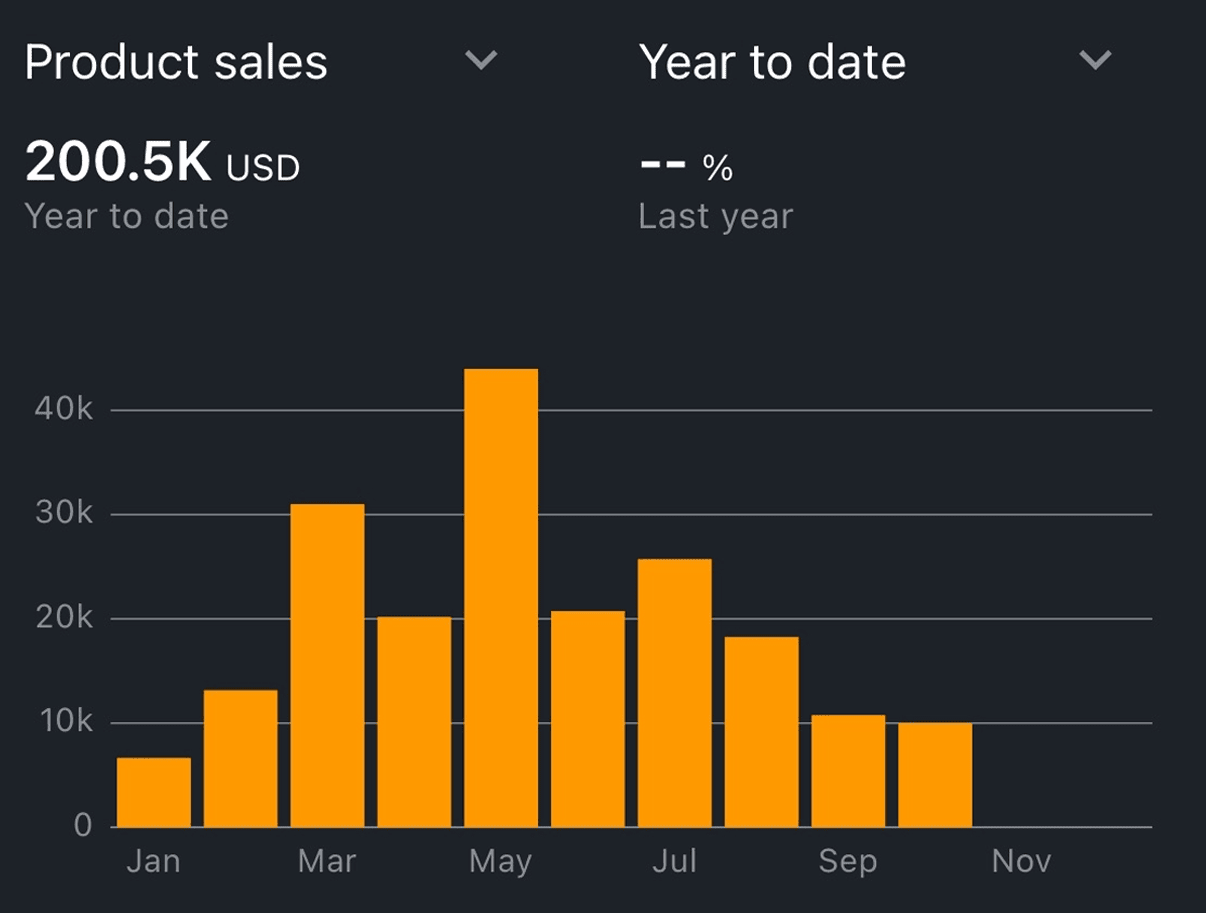Click the Nov axis label
Viewport: 1206px width, 913px height.
pos(1021,861)
